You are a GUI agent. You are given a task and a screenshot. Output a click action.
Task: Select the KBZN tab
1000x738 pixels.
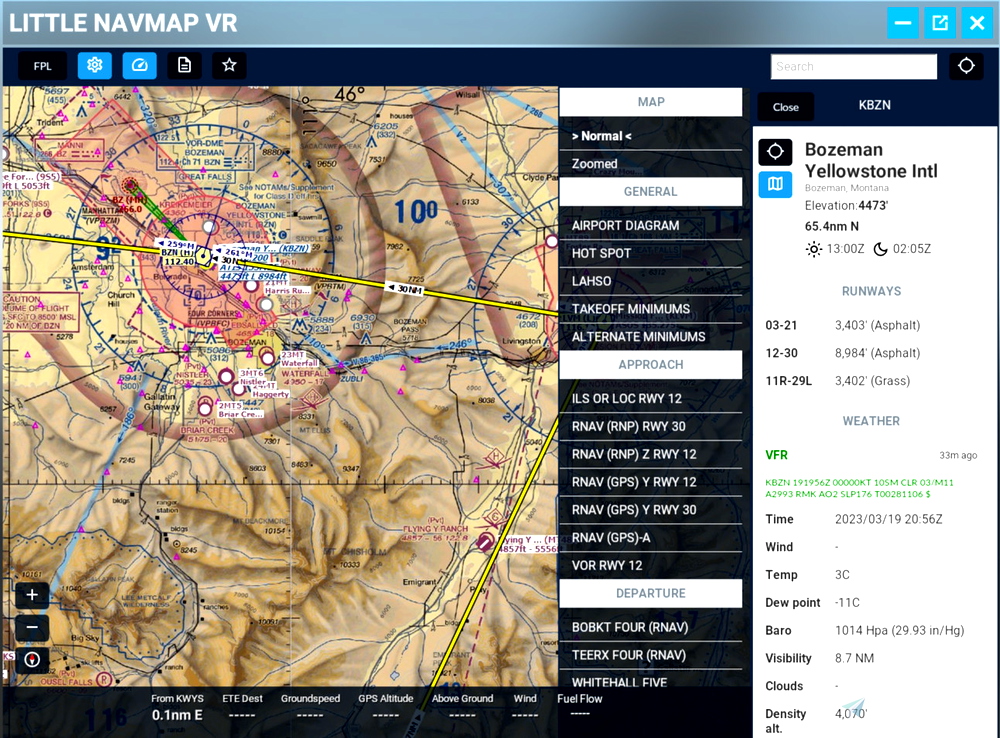(874, 106)
